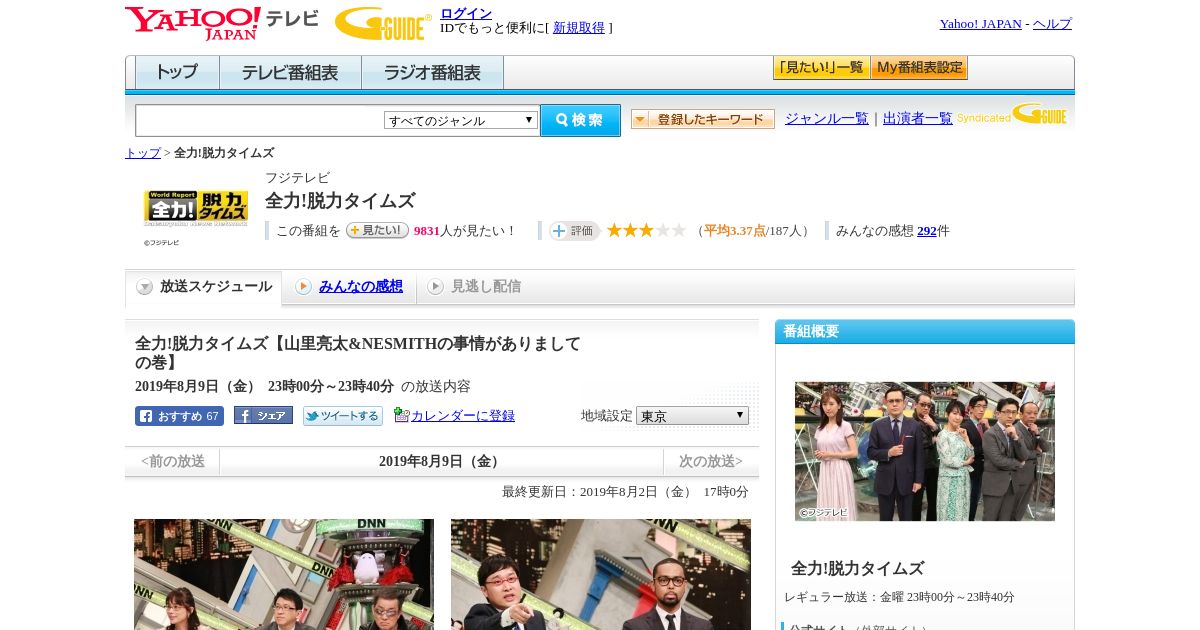Click the Facebook おすすめ 67 button

coord(179,416)
